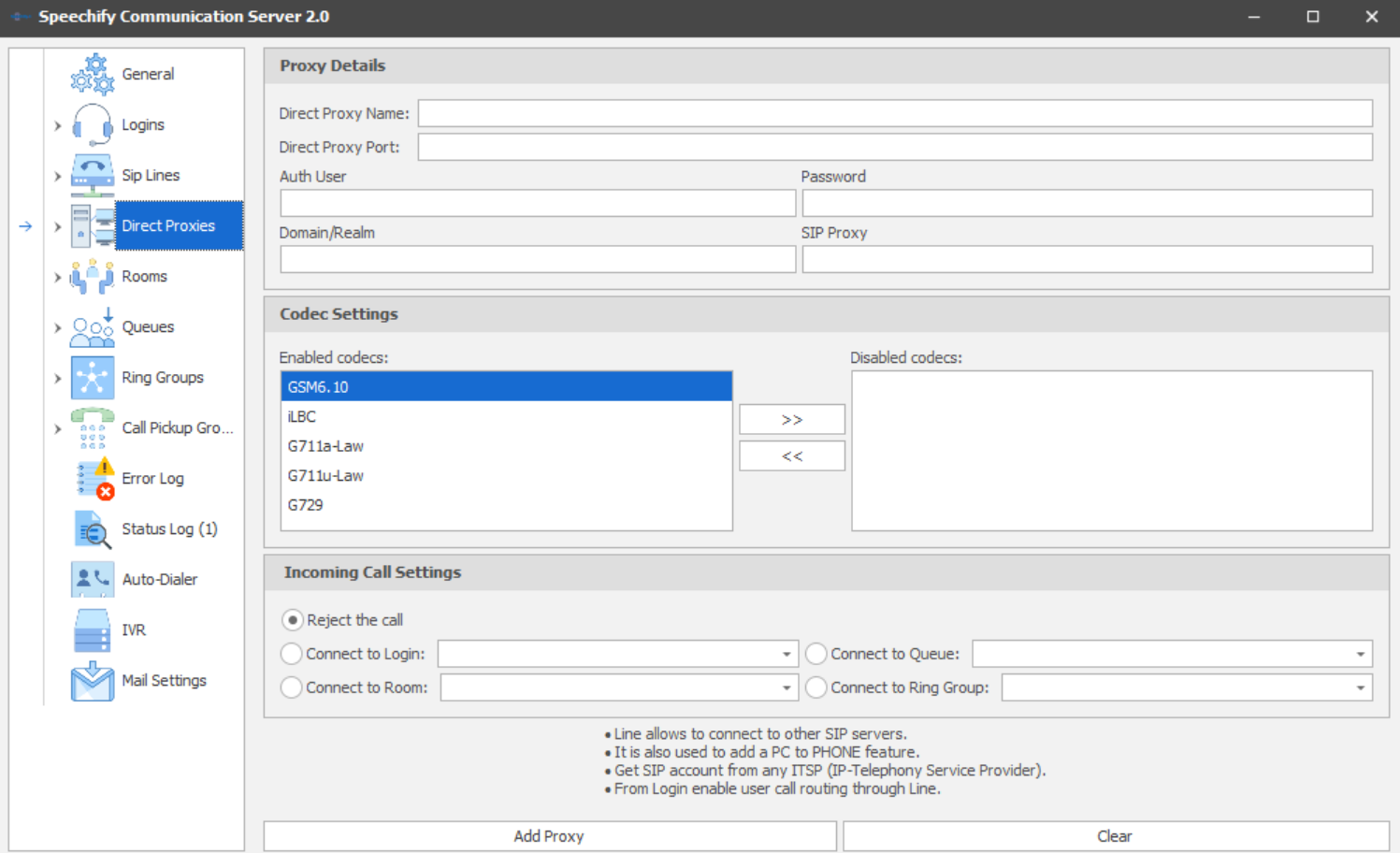Image resolution: width=1400 pixels, height=853 pixels.
Task: Click the Call Pickup Groups phone icon
Action: click(x=93, y=427)
